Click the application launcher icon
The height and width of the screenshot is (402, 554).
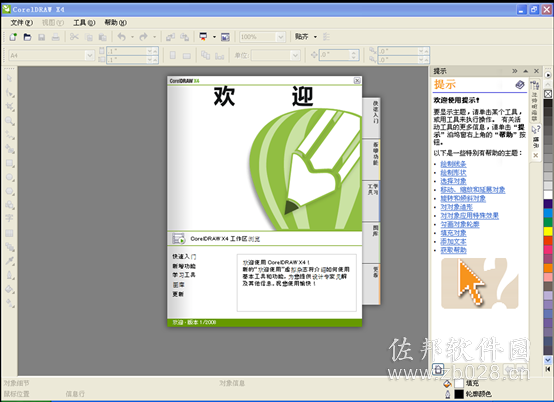click(x=203, y=37)
